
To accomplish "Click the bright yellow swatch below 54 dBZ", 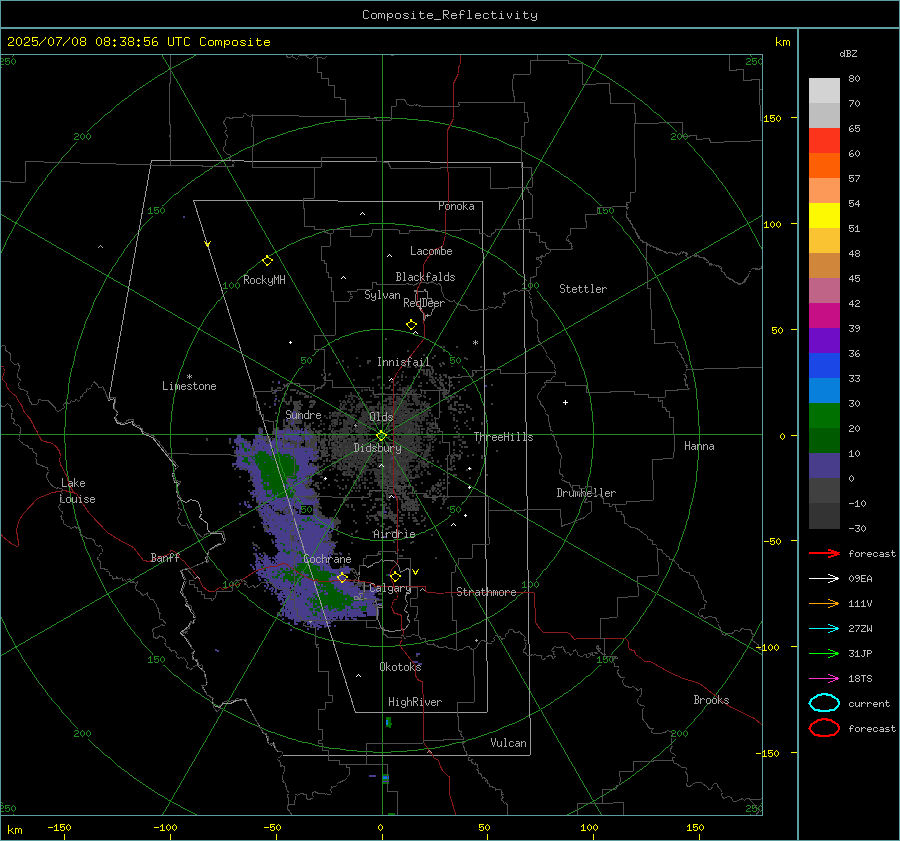I will tap(824, 216).
